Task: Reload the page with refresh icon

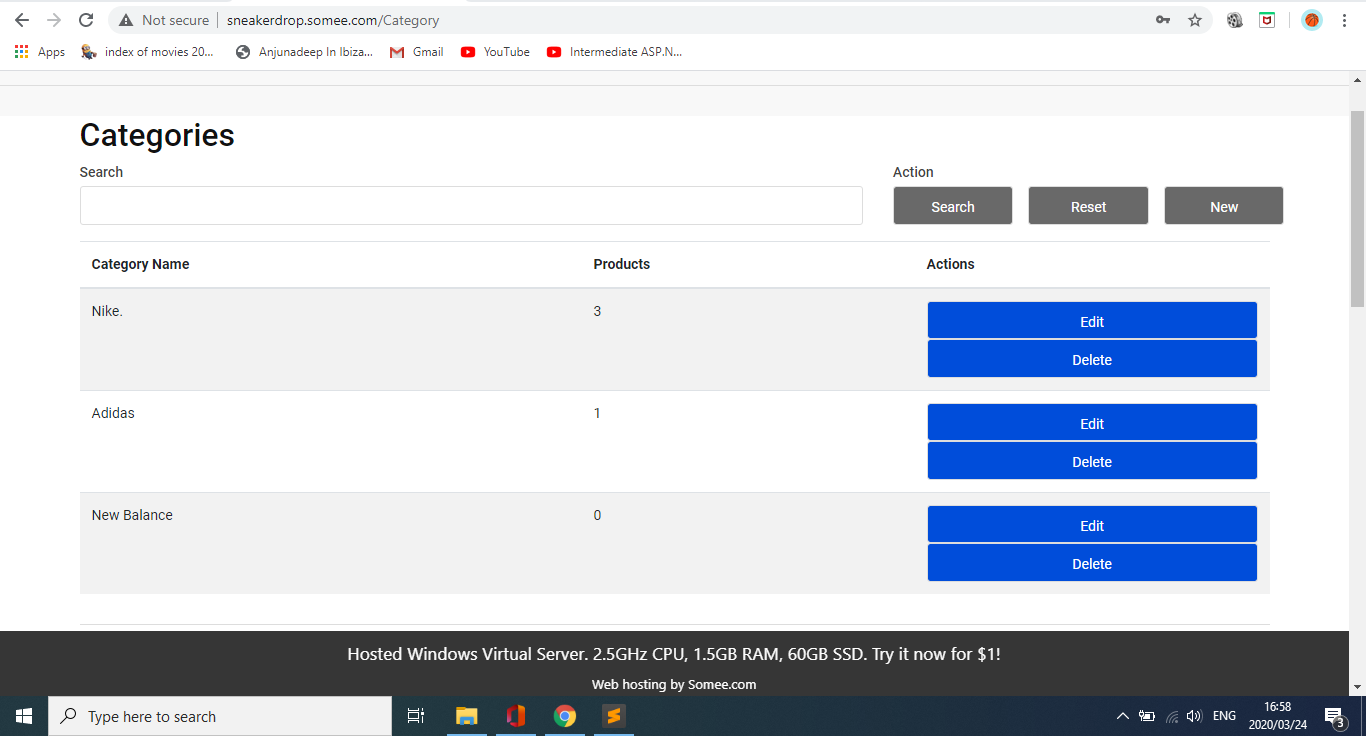Action: (x=86, y=20)
